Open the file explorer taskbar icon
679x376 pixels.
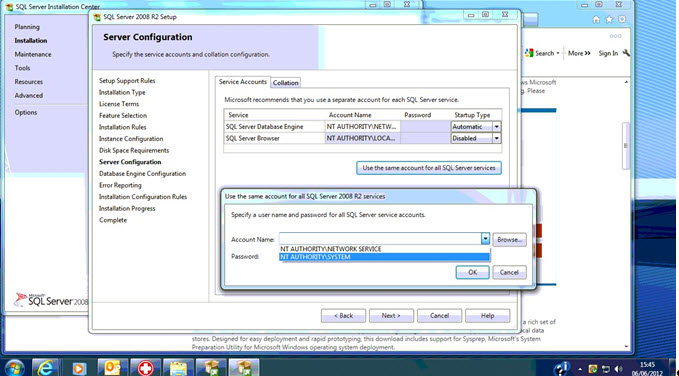point(178,367)
